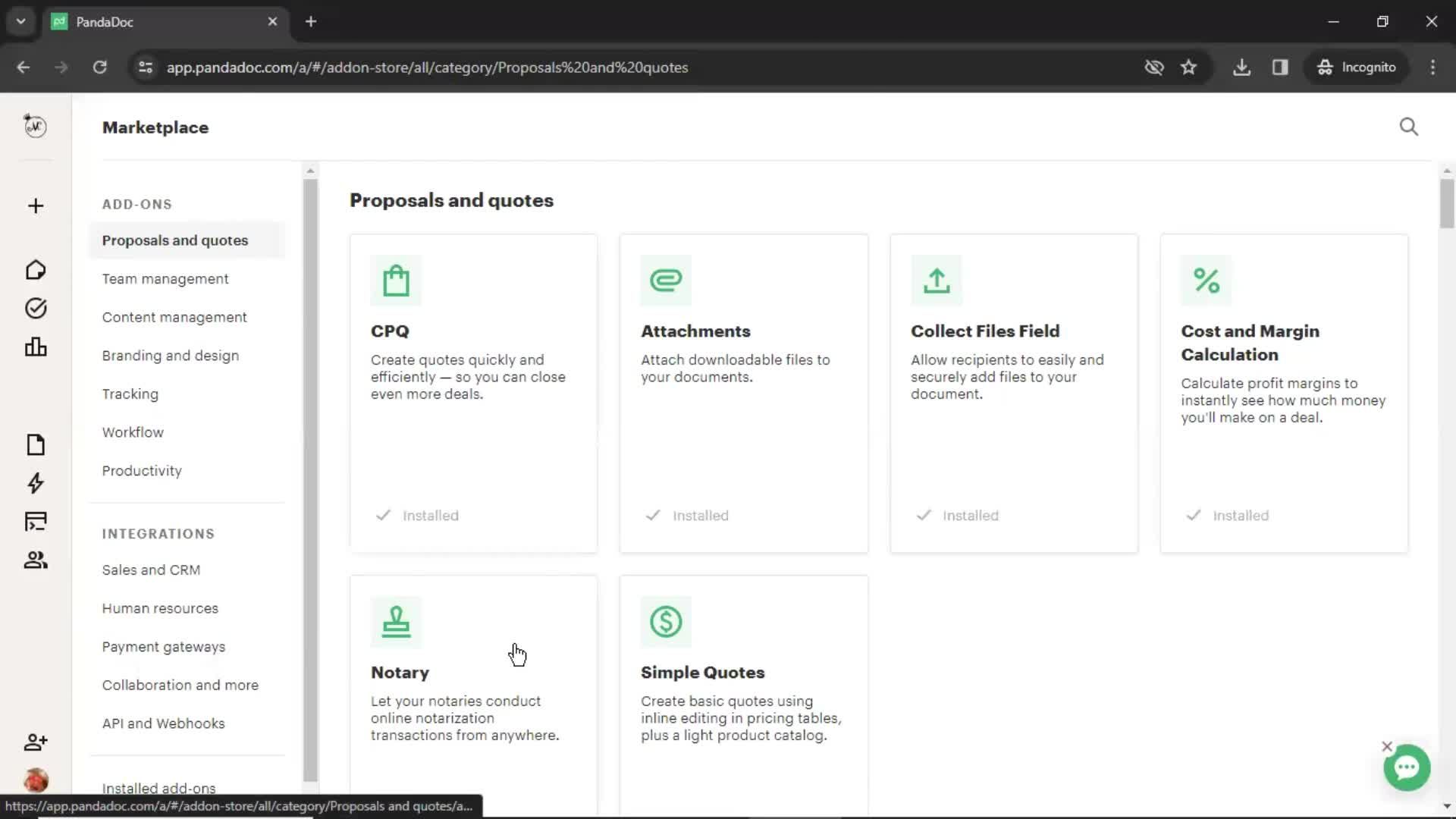This screenshot has width=1456, height=819.
Task: Click the Simple Quotes dollar icon
Action: pyautogui.click(x=665, y=622)
